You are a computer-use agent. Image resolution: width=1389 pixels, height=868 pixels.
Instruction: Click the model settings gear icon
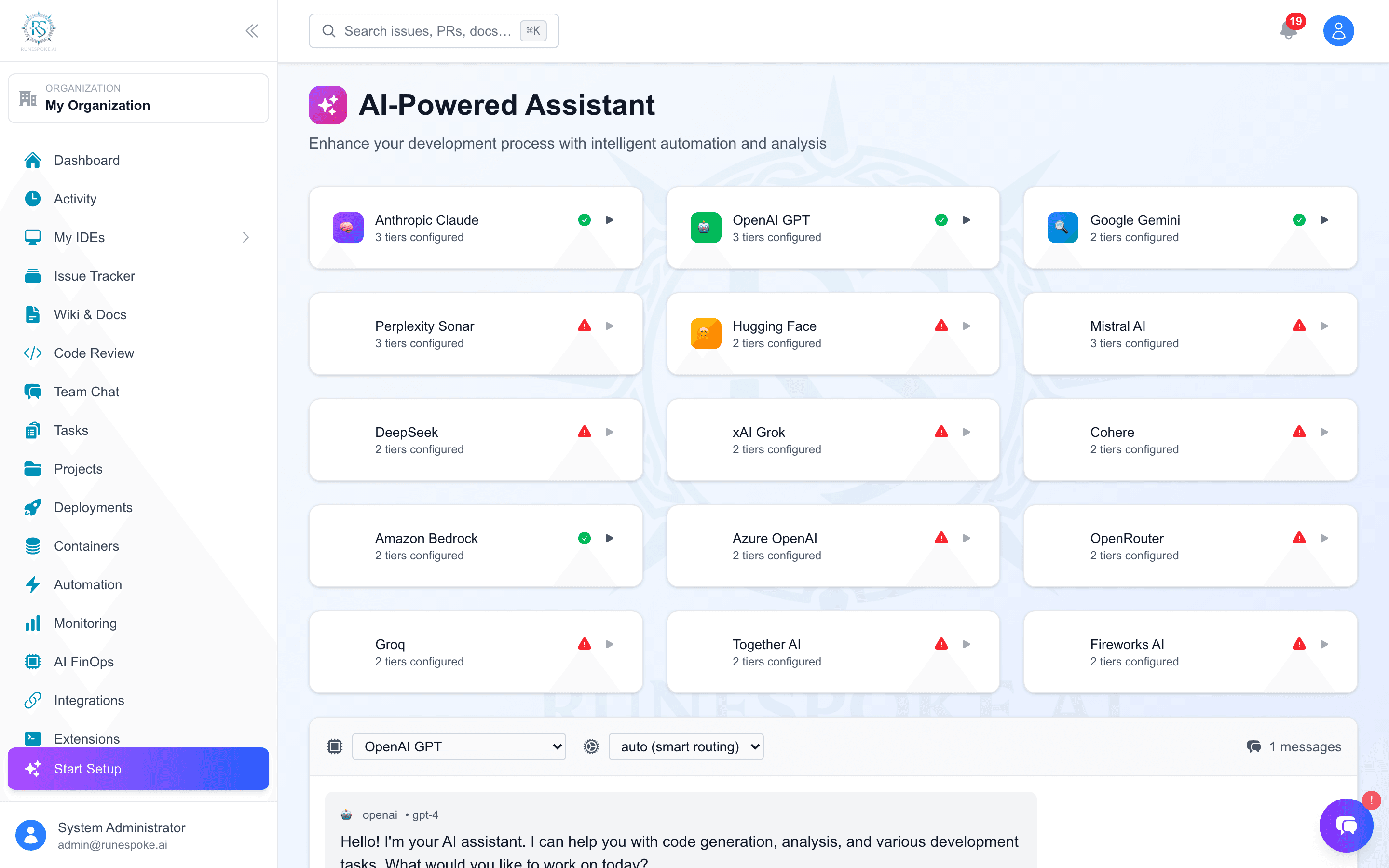pyautogui.click(x=591, y=746)
